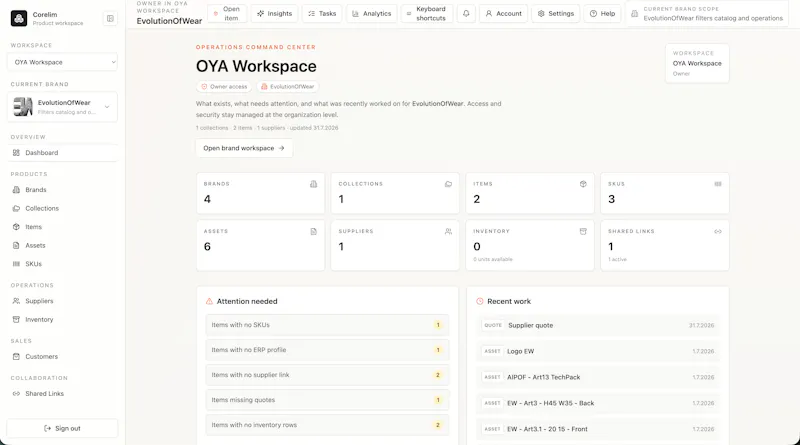The image size is (800, 445).
Task: Click the Sign out button
Action: 62,428
